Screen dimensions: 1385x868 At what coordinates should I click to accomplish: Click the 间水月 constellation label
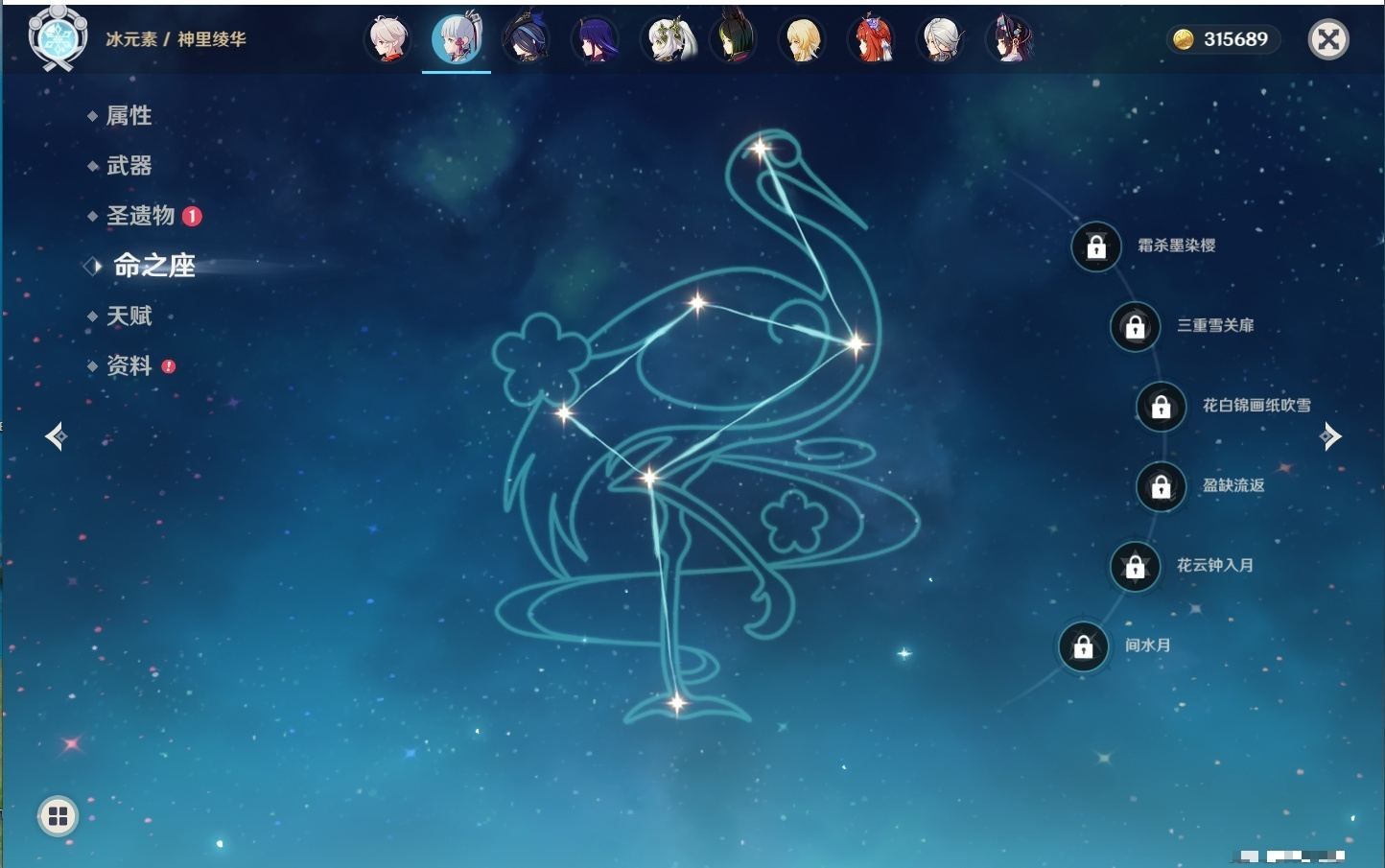click(x=1148, y=645)
